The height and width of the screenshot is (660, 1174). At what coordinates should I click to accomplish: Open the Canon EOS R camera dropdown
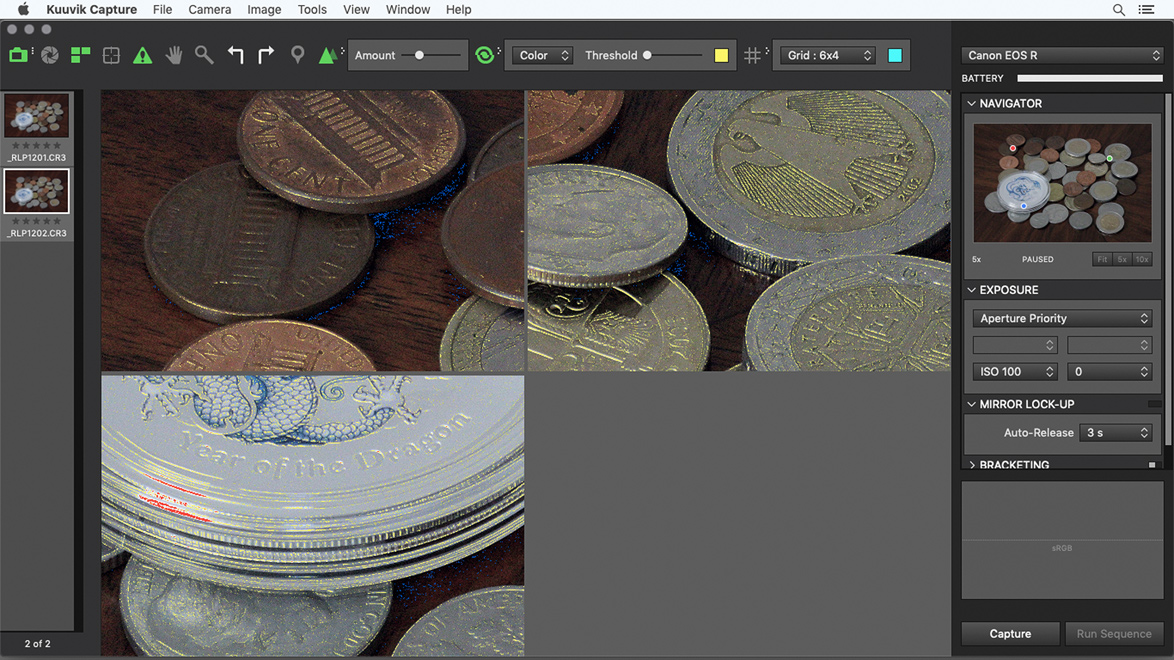[1062, 55]
